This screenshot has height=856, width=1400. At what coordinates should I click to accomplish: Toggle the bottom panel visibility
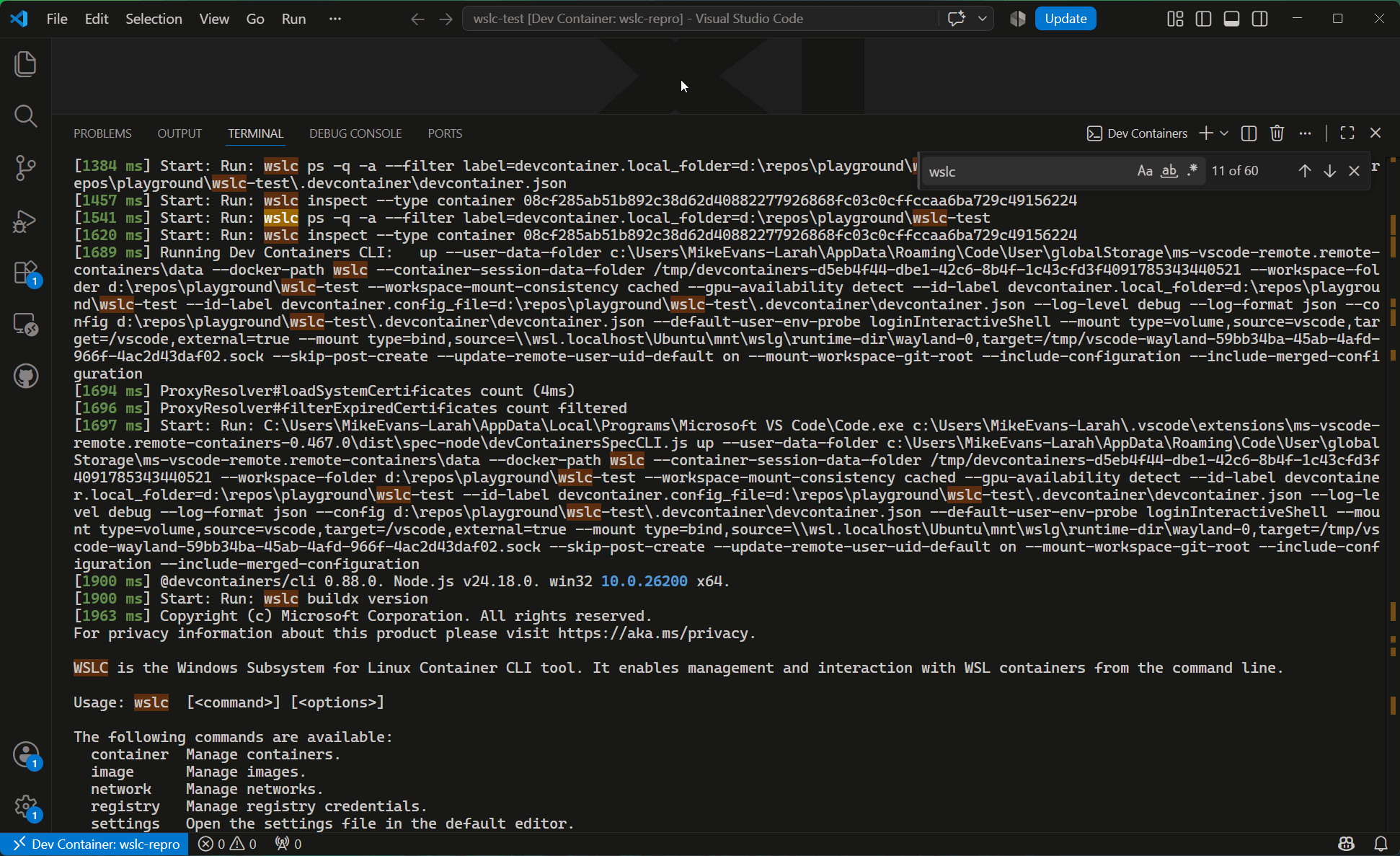(1231, 19)
